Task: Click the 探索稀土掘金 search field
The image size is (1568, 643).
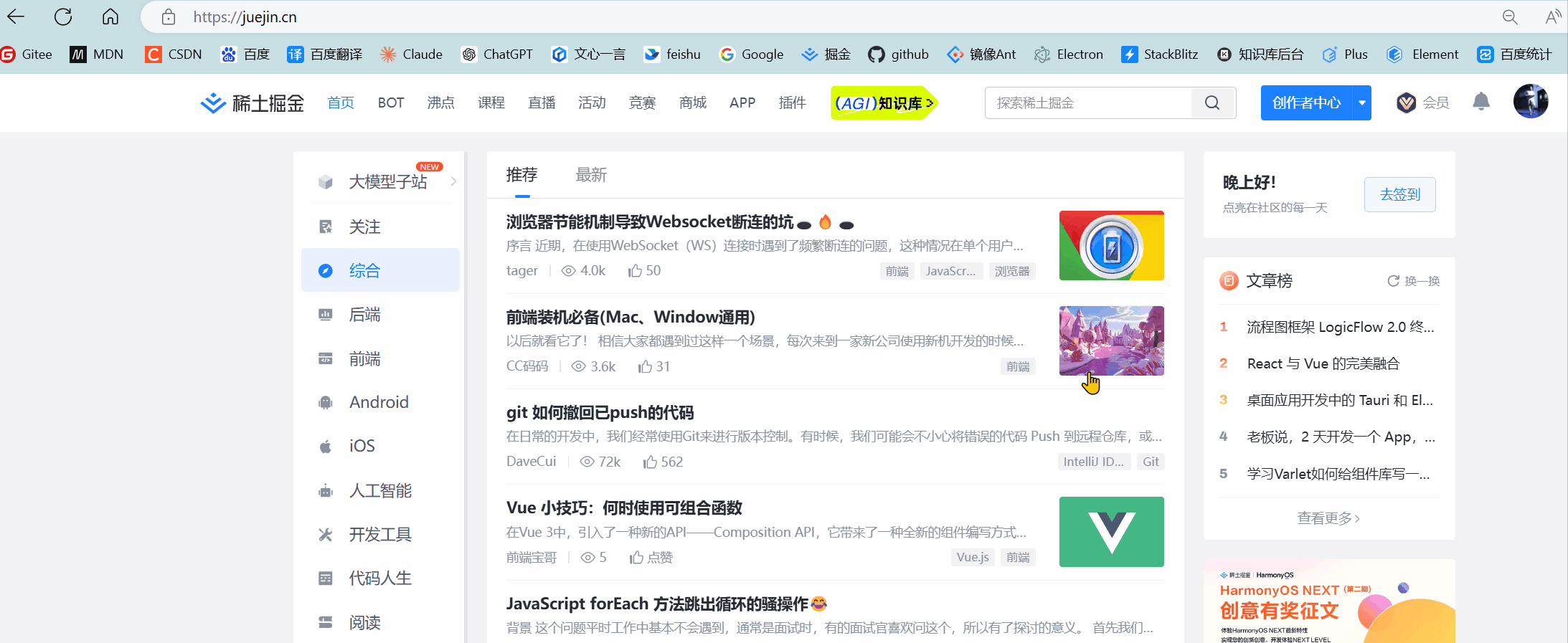Action: pos(1088,103)
